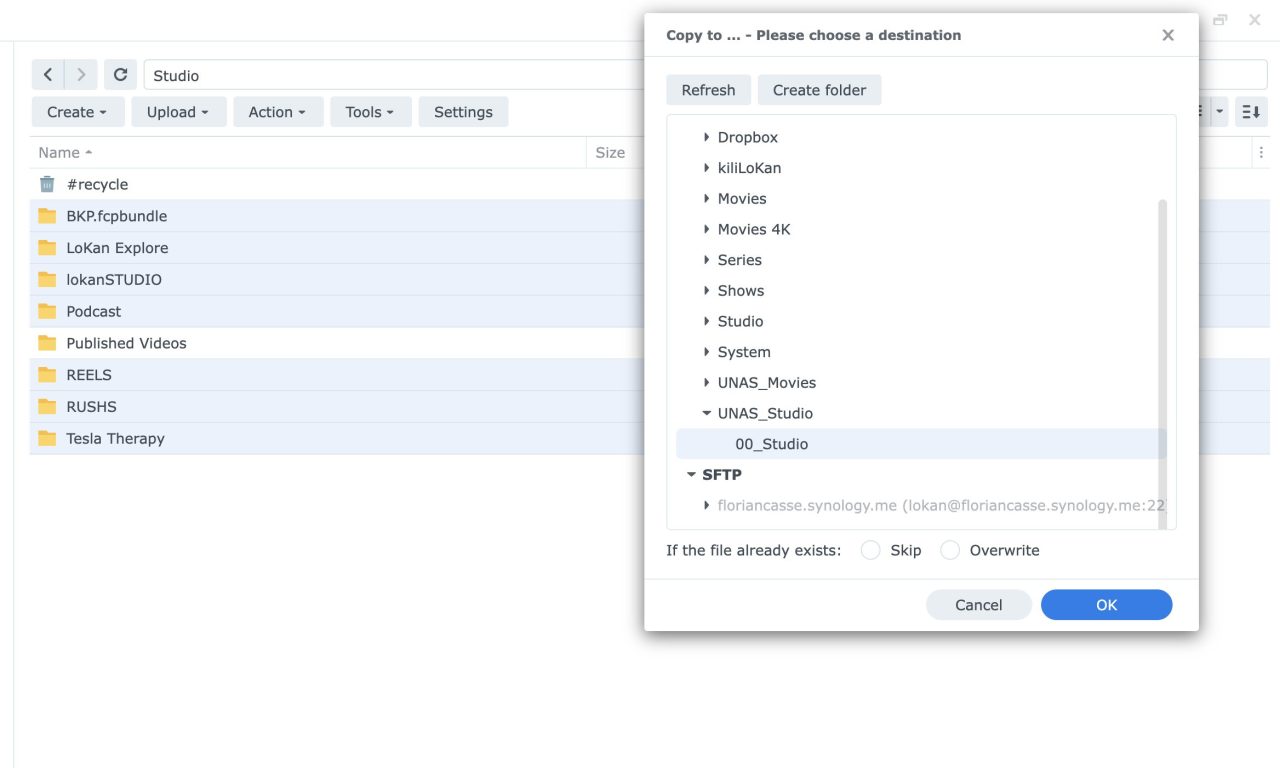Select the Published Videos folder row
1280x768 pixels.
tap(337, 343)
